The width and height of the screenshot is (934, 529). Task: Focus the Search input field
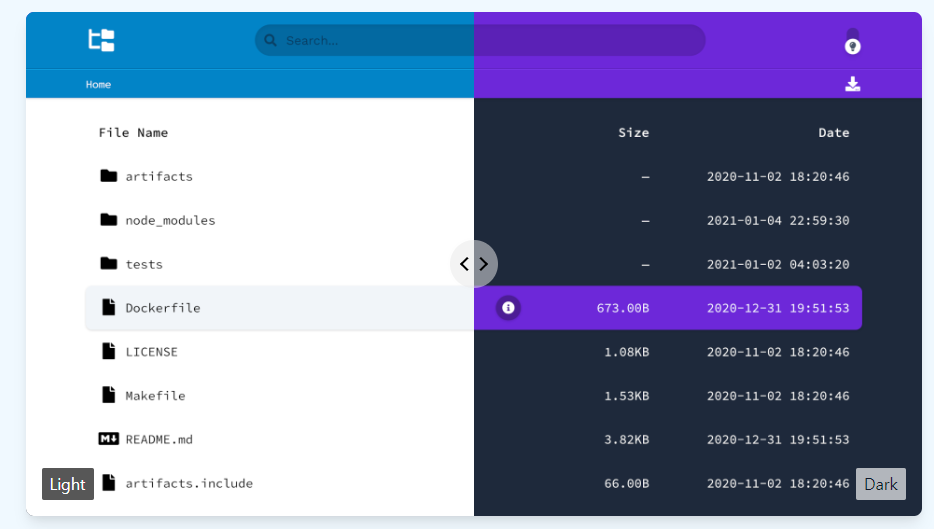(x=480, y=41)
